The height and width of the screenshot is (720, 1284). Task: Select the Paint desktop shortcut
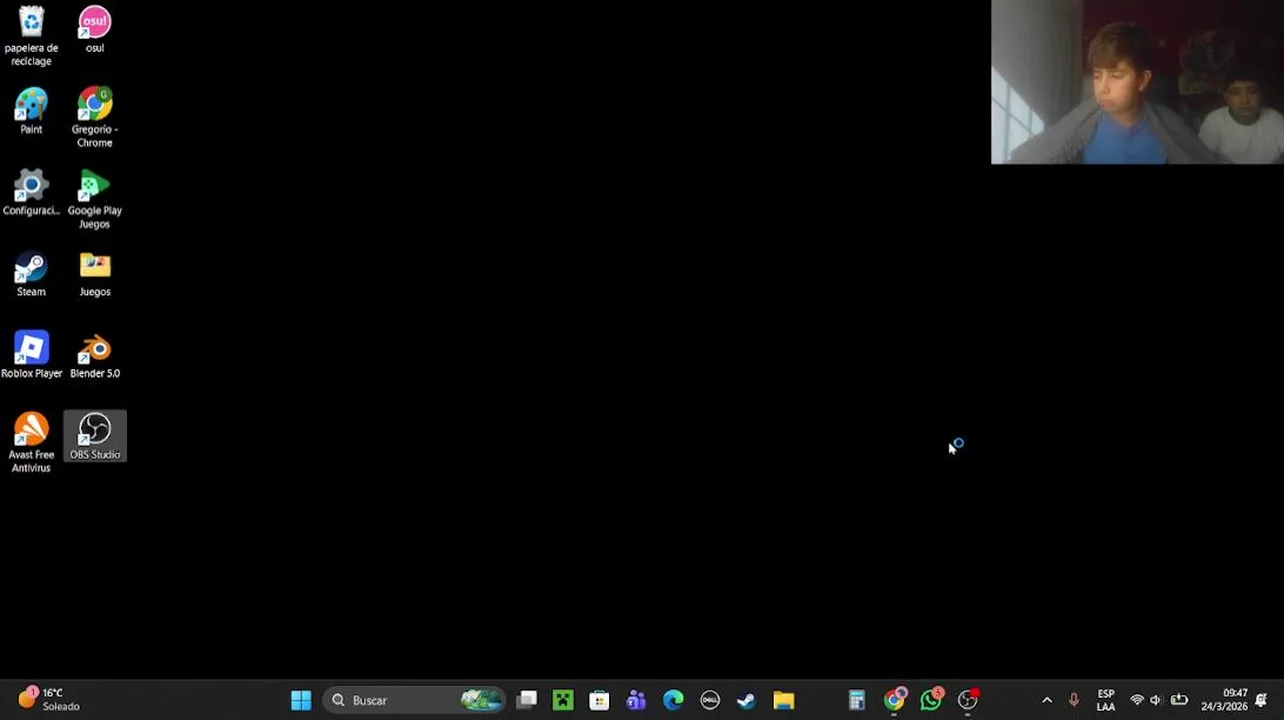(x=31, y=110)
